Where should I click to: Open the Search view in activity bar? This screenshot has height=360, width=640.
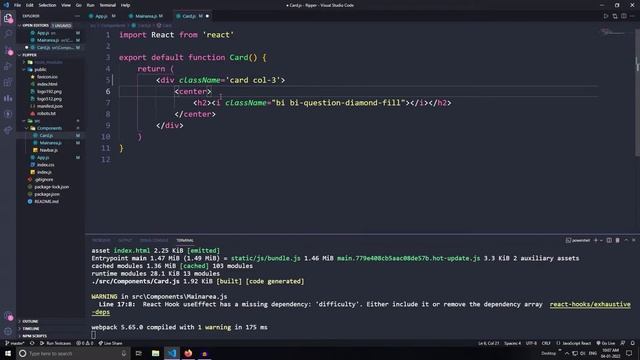[8, 34]
